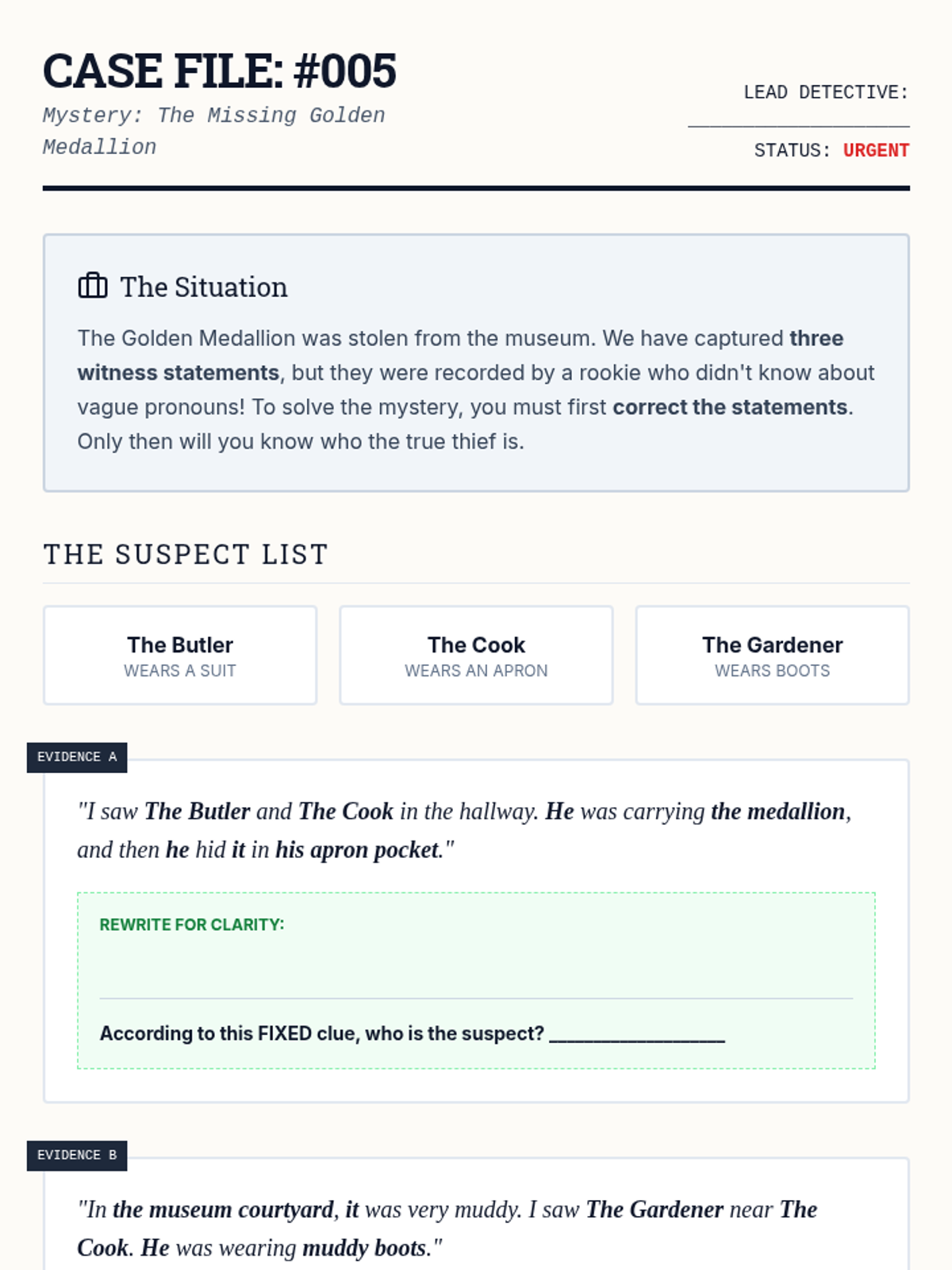This screenshot has height=1270, width=952.
Task: Click the Lead Detective name line
Action: pos(798,121)
